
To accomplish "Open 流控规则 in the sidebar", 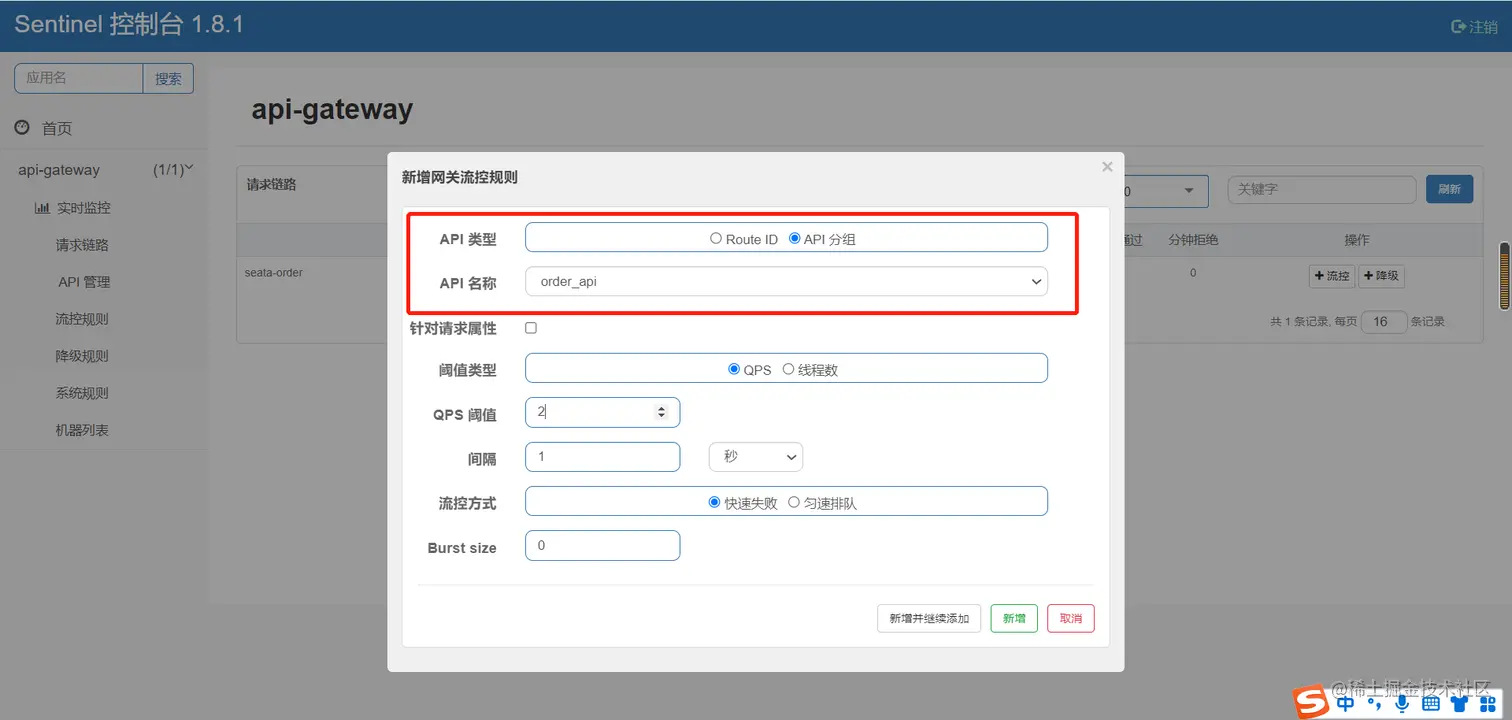I will 82,319.
